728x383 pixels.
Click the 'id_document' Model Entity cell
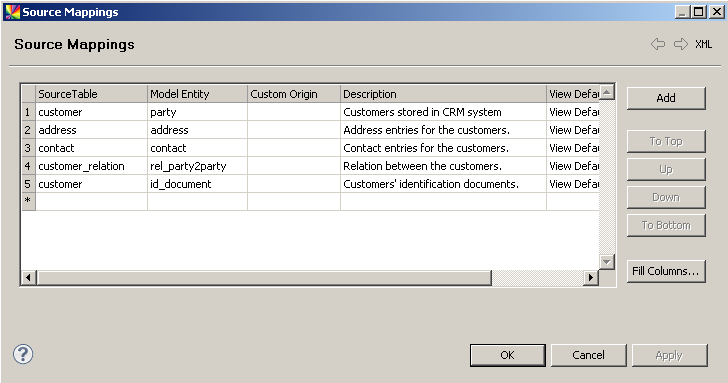[197, 184]
